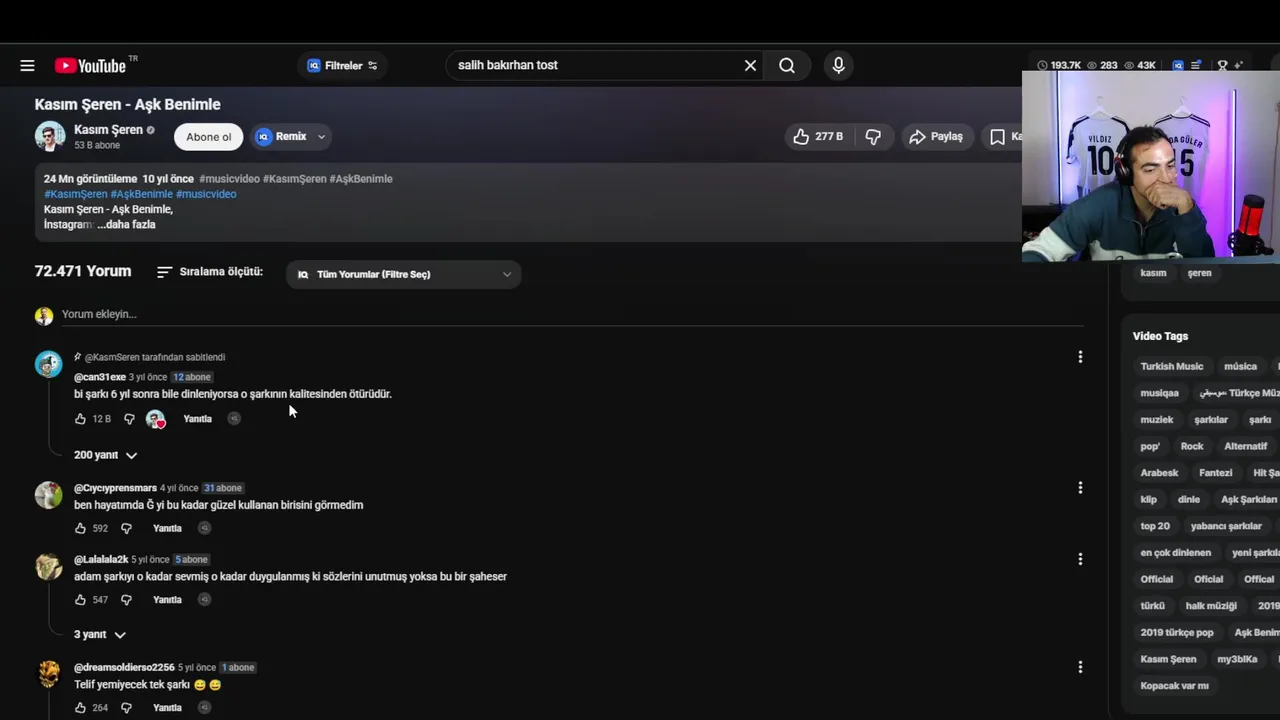Dislike the @Lalalala2k comment
The width and height of the screenshot is (1280, 720).
(126, 600)
